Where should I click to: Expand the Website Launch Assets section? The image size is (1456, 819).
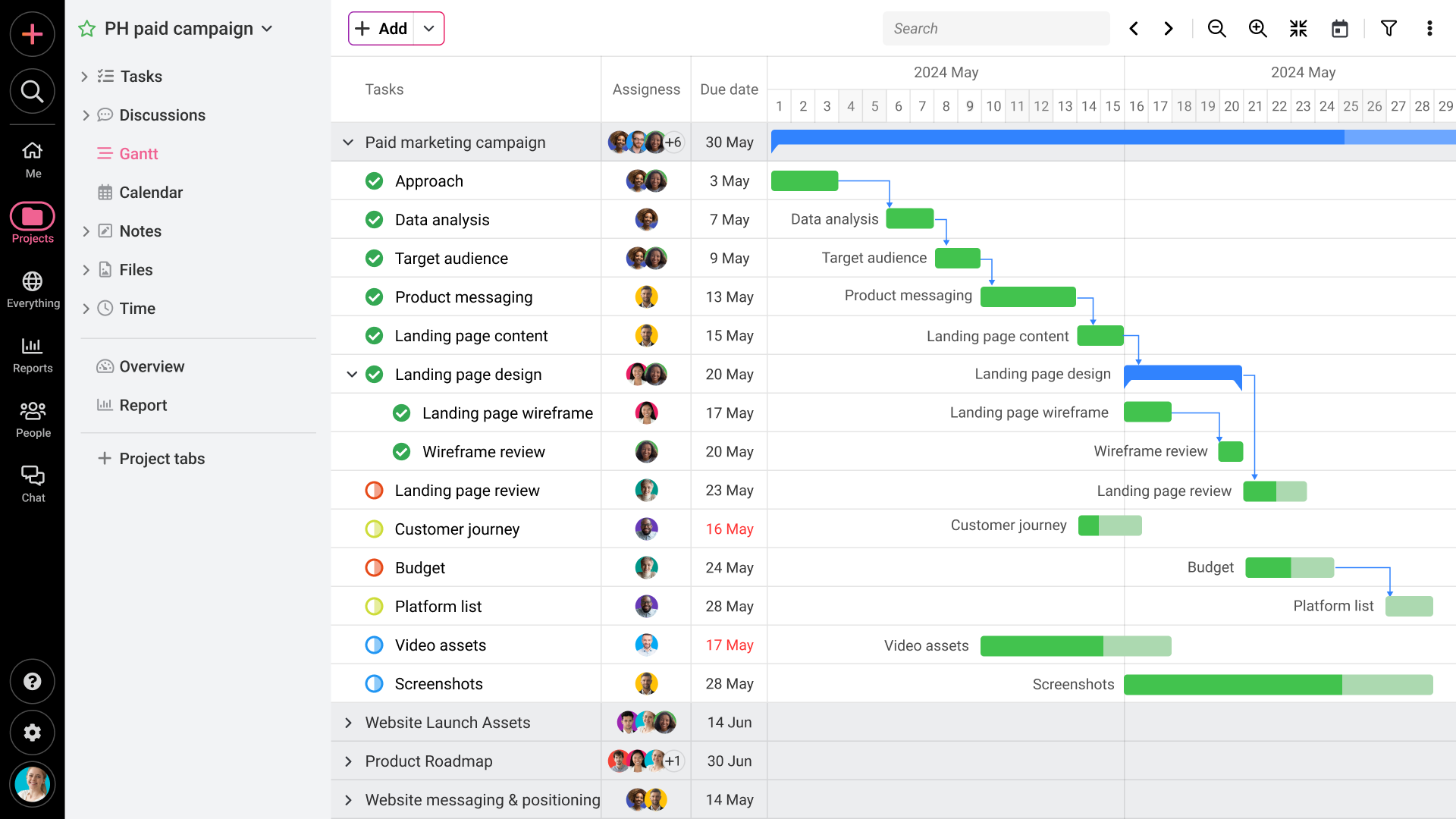pyautogui.click(x=348, y=722)
